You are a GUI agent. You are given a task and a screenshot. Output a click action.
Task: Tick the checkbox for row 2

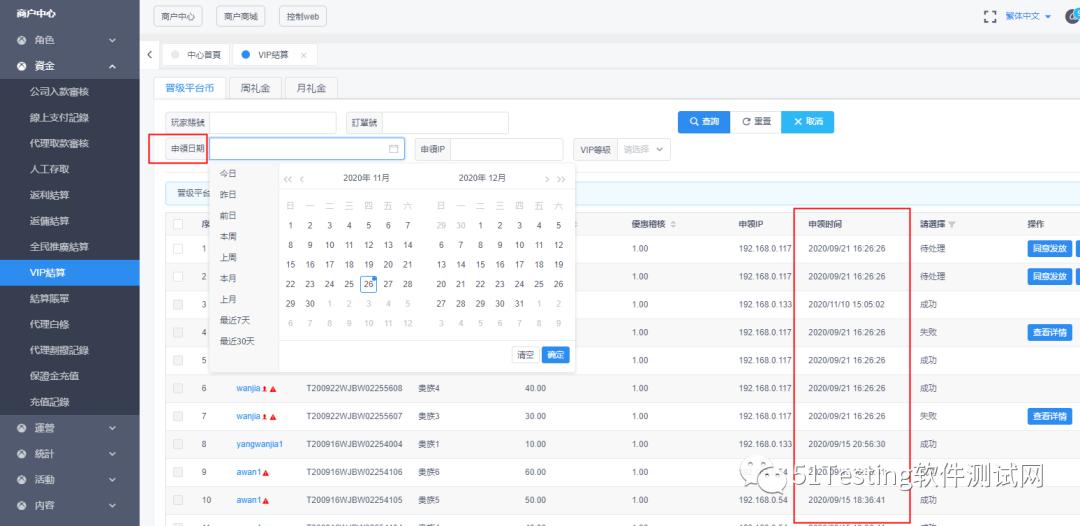pos(178,276)
